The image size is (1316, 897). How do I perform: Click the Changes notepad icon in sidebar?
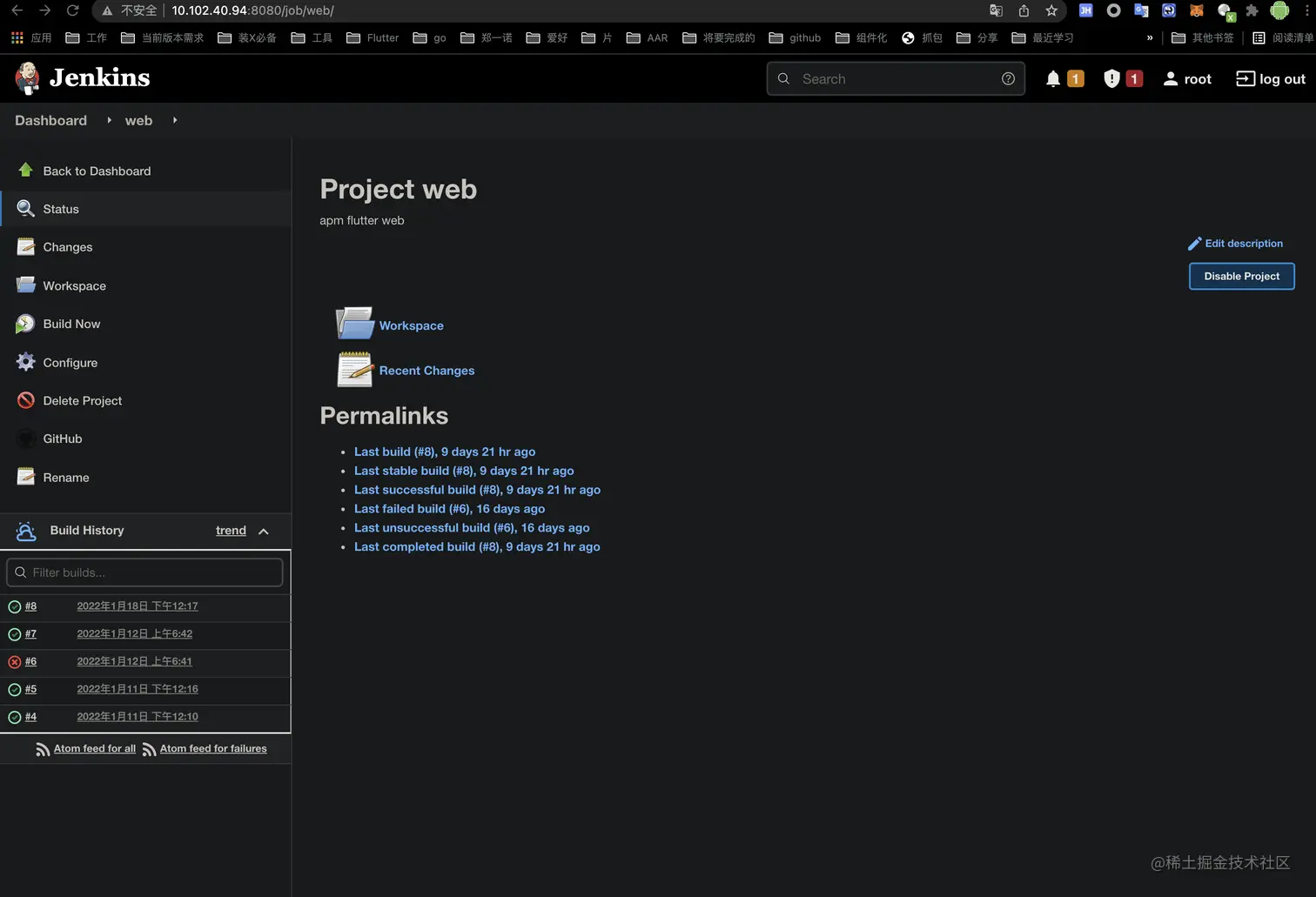point(26,247)
